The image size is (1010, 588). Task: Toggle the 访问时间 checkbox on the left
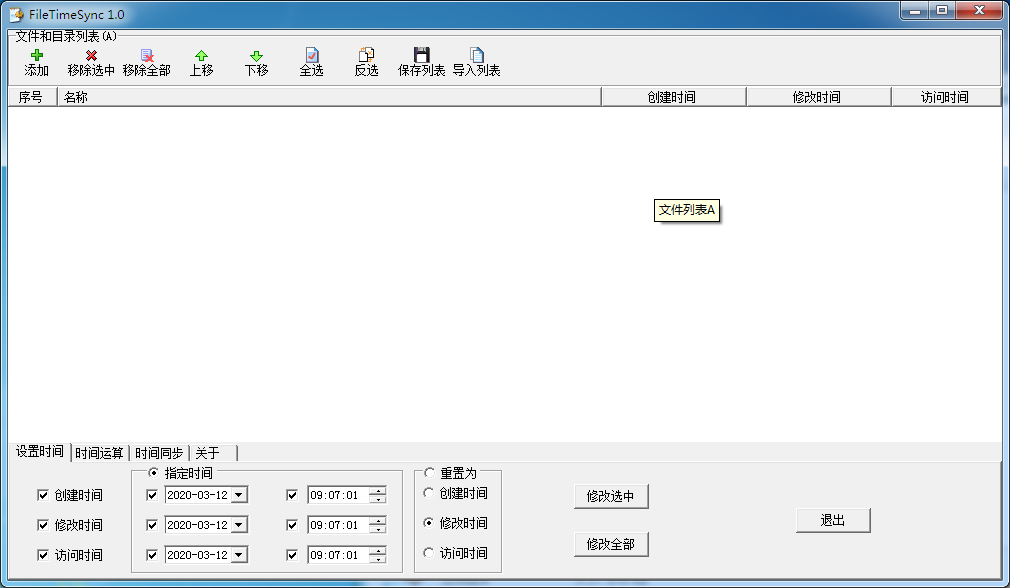(43, 555)
